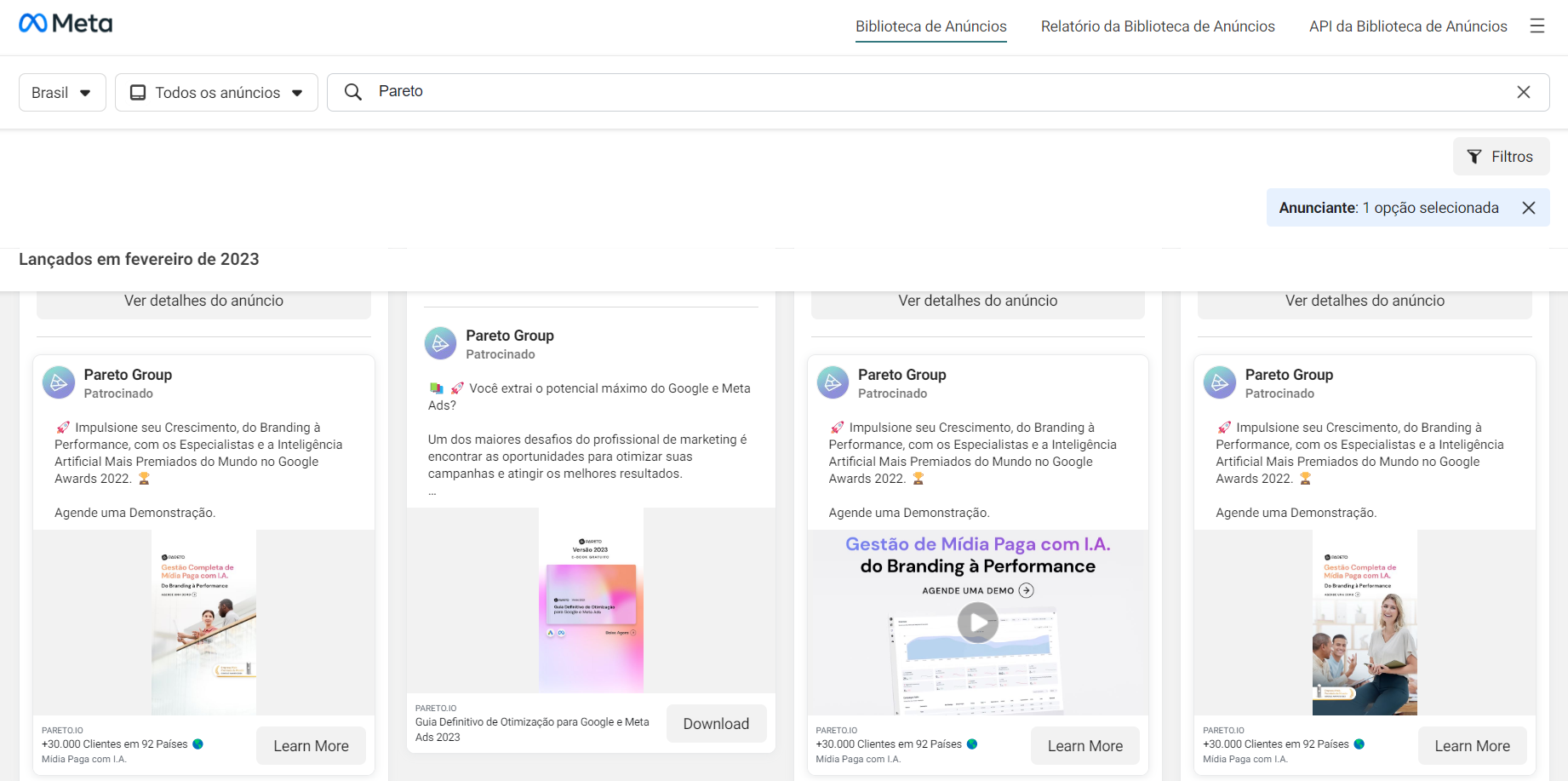Click Learn More on fourth ad card
Screen dimensions: 1568x781
pyautogui.click(x=1472, y=746)
